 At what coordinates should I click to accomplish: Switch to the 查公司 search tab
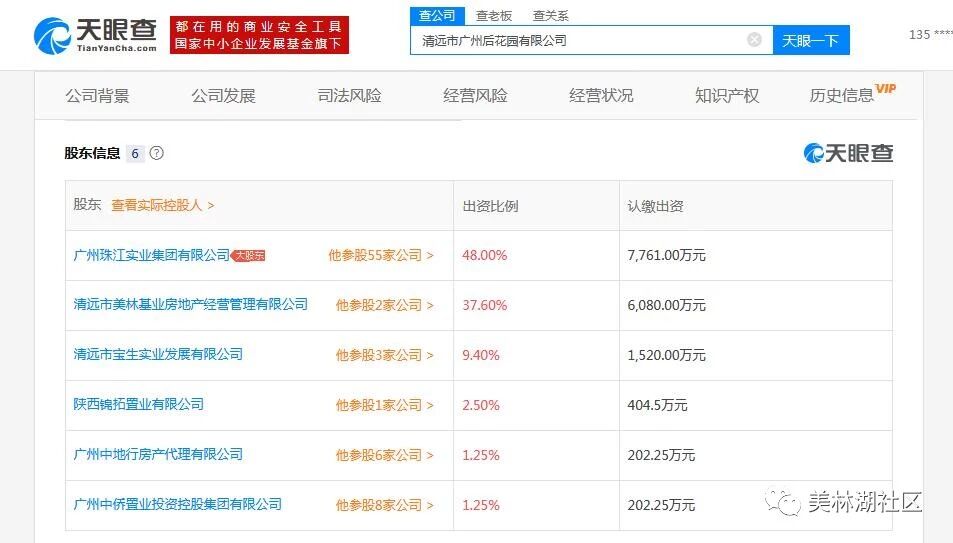(x=437, y=16)
